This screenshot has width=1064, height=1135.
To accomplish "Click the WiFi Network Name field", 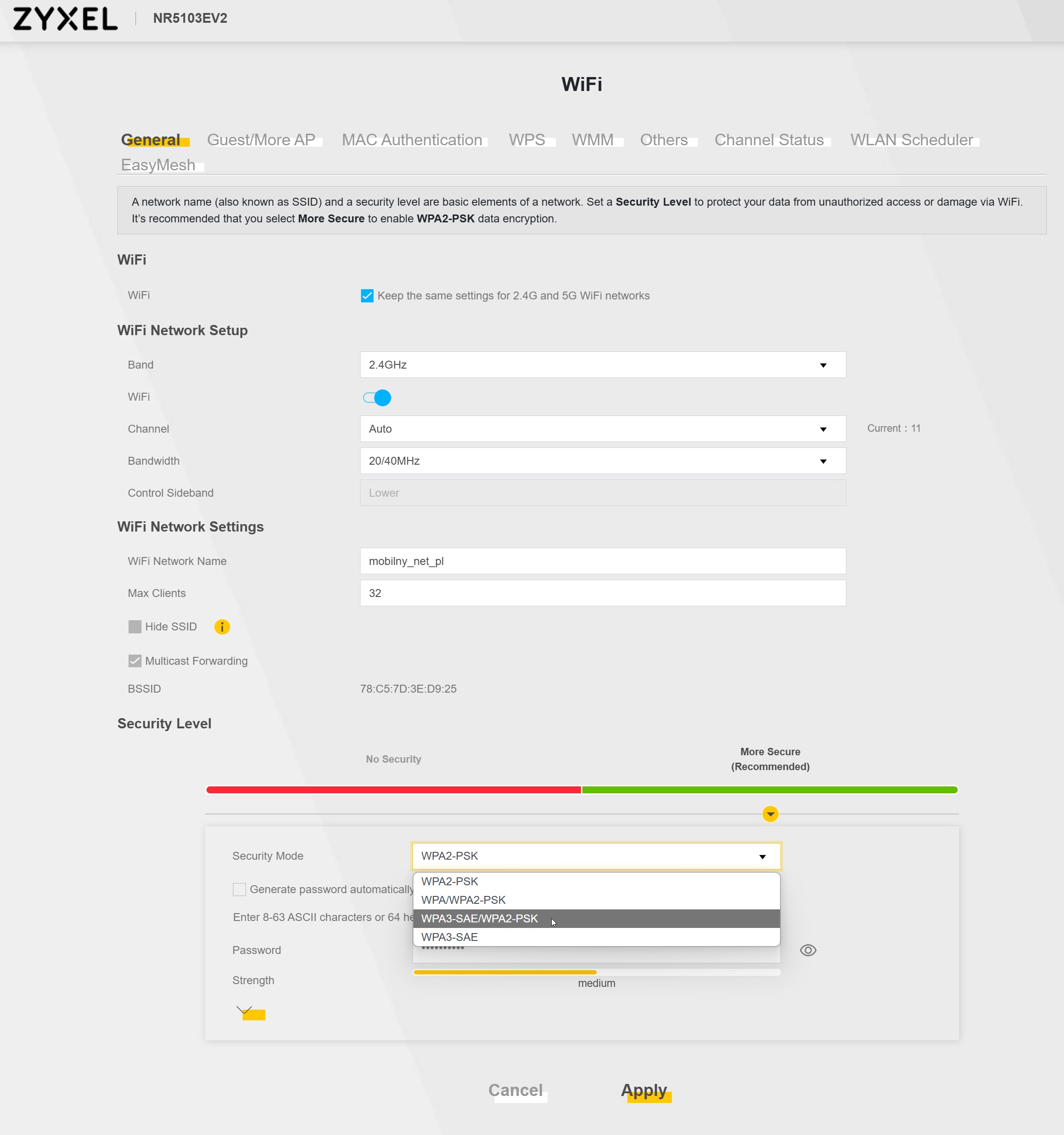I will [x=602, y=561].
